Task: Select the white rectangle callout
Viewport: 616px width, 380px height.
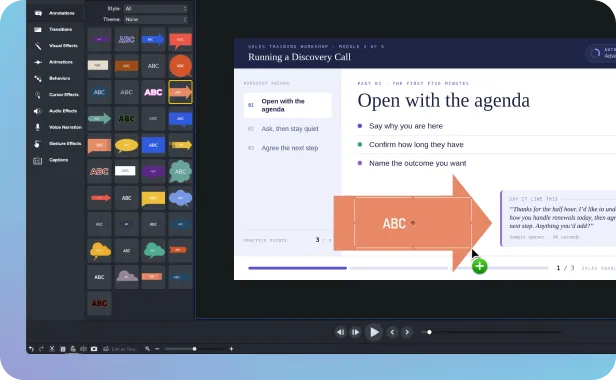Action: (126, 171)
